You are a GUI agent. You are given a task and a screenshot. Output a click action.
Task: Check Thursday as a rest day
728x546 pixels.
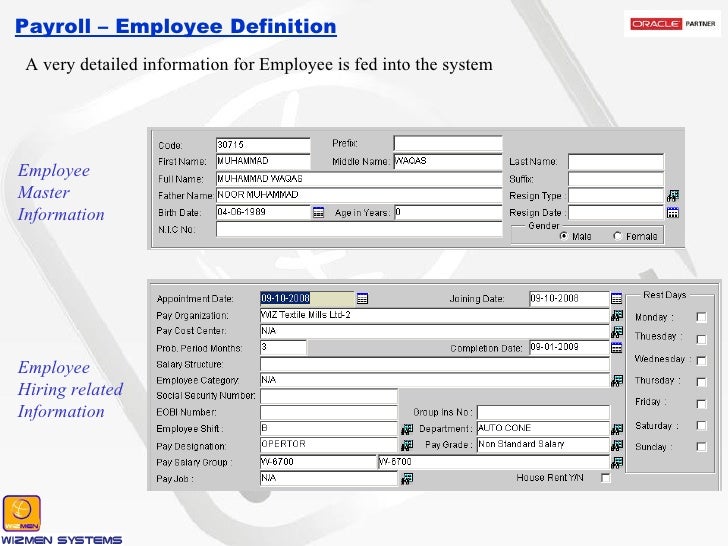pos(702,382)
